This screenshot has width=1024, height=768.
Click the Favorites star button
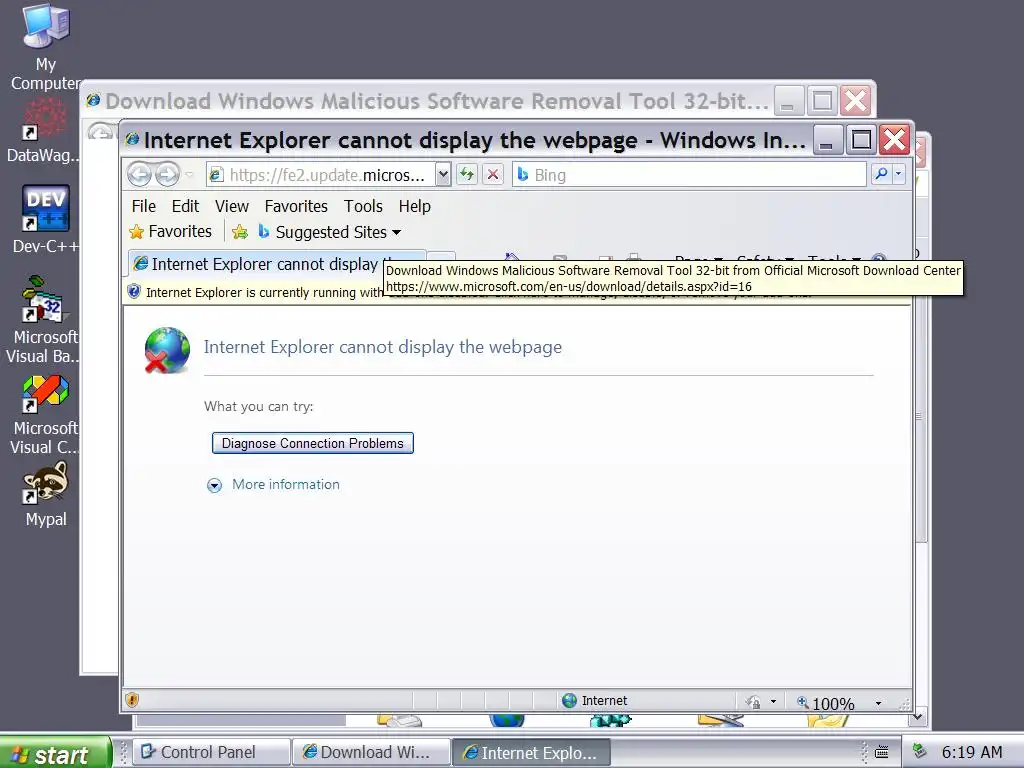click(x=170, y=232)
